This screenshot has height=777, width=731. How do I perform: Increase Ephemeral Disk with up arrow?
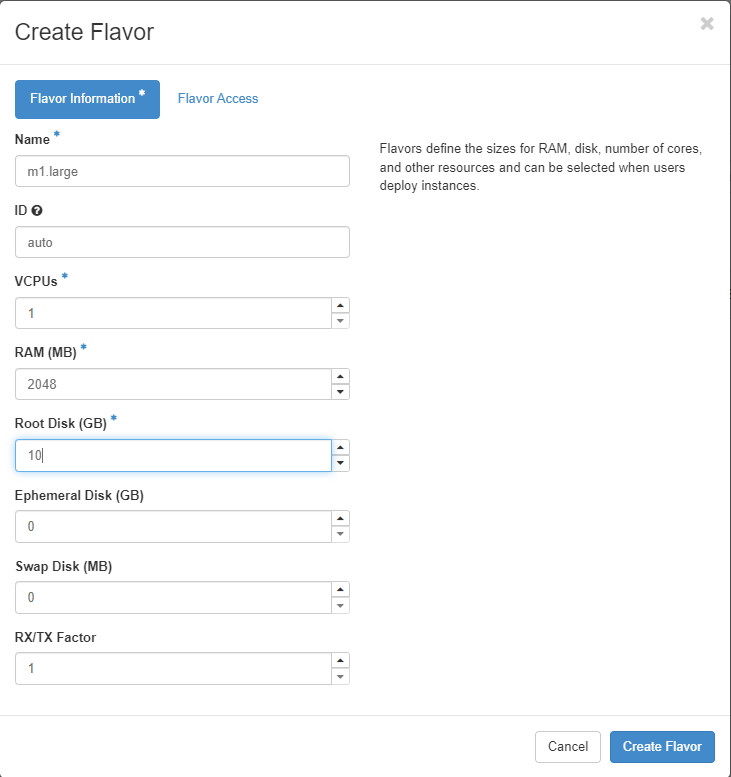point(341,519)
